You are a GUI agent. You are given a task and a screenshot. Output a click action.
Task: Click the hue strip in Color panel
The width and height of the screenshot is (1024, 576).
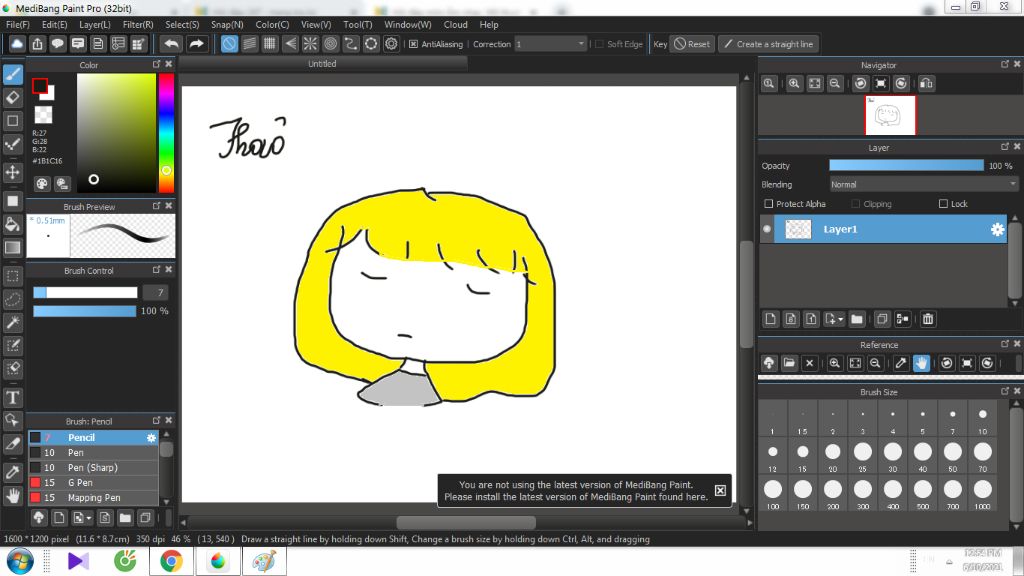click(x=167, y=133)
